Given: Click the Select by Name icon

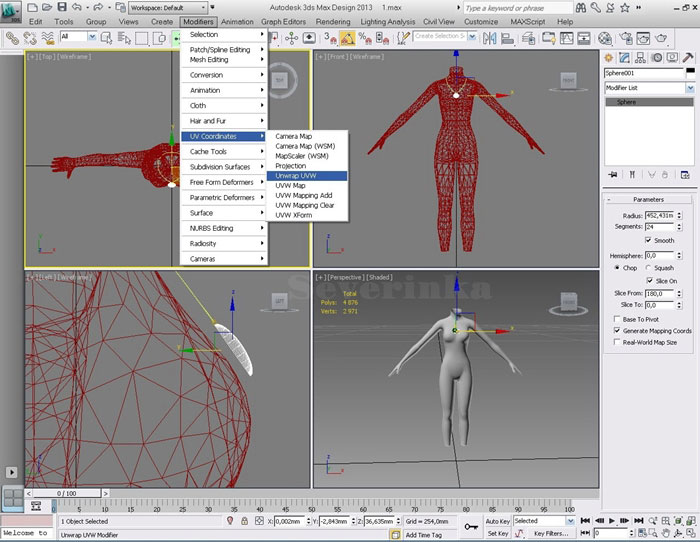Looking at the screenshot, I should 124,38.
